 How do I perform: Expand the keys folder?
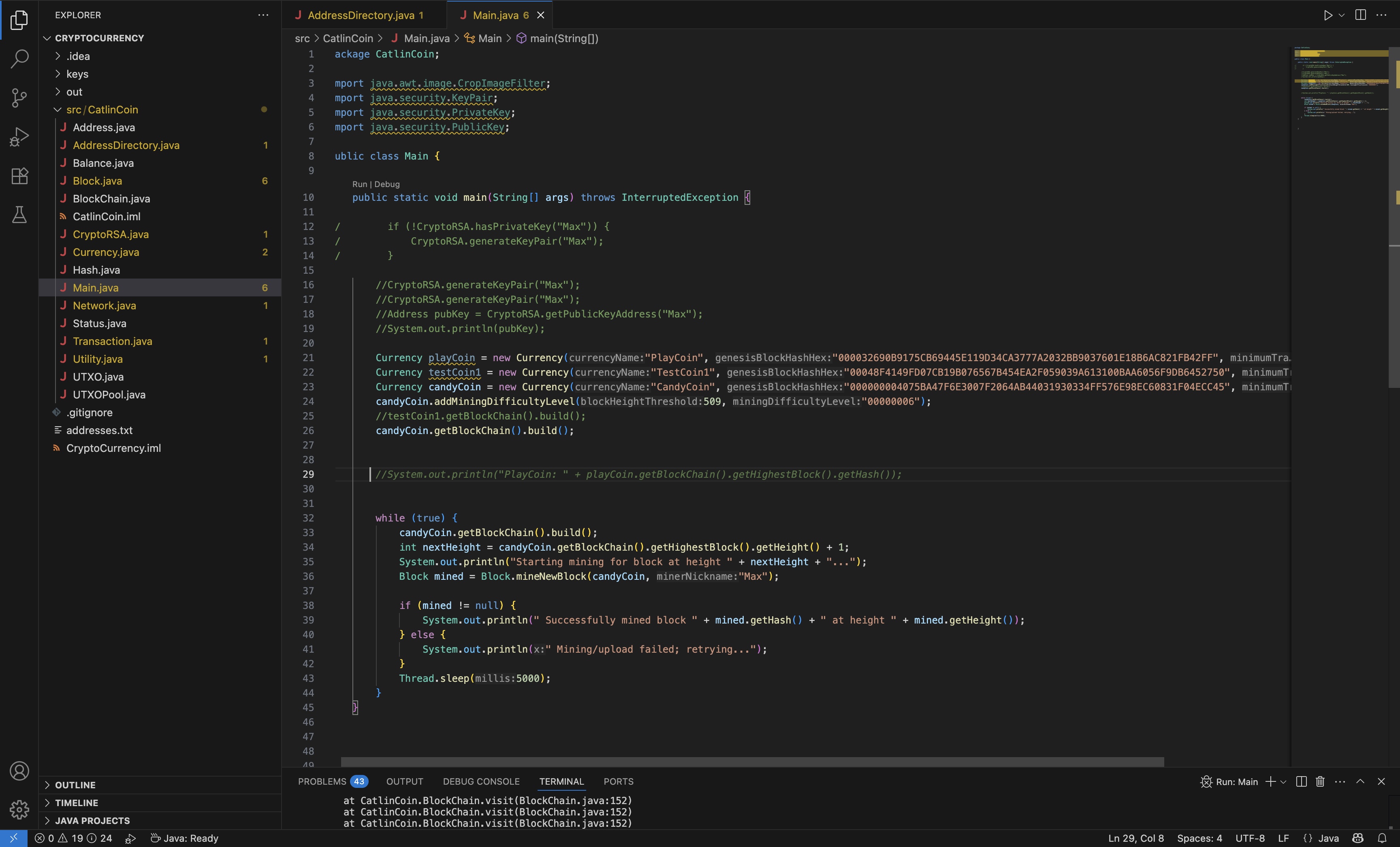pos(77,74)
